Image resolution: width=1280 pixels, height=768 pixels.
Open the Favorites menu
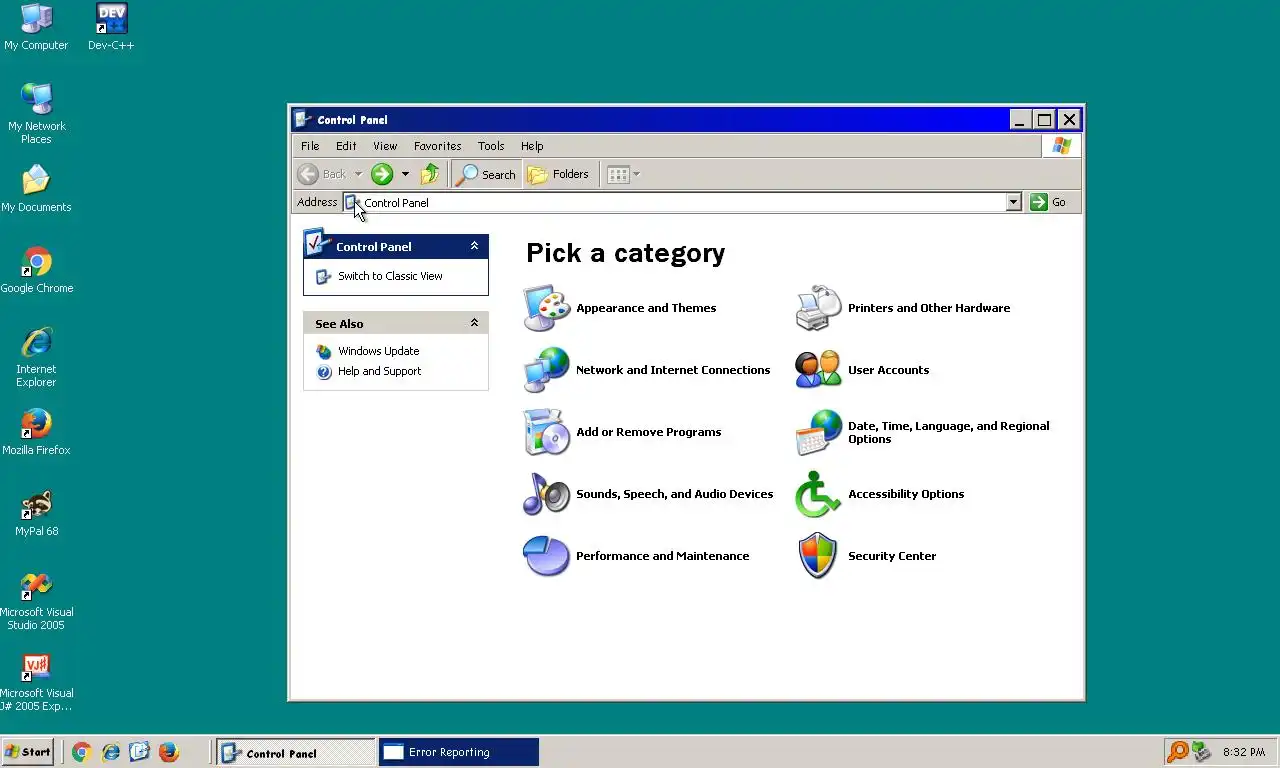(x=438, y=146)
